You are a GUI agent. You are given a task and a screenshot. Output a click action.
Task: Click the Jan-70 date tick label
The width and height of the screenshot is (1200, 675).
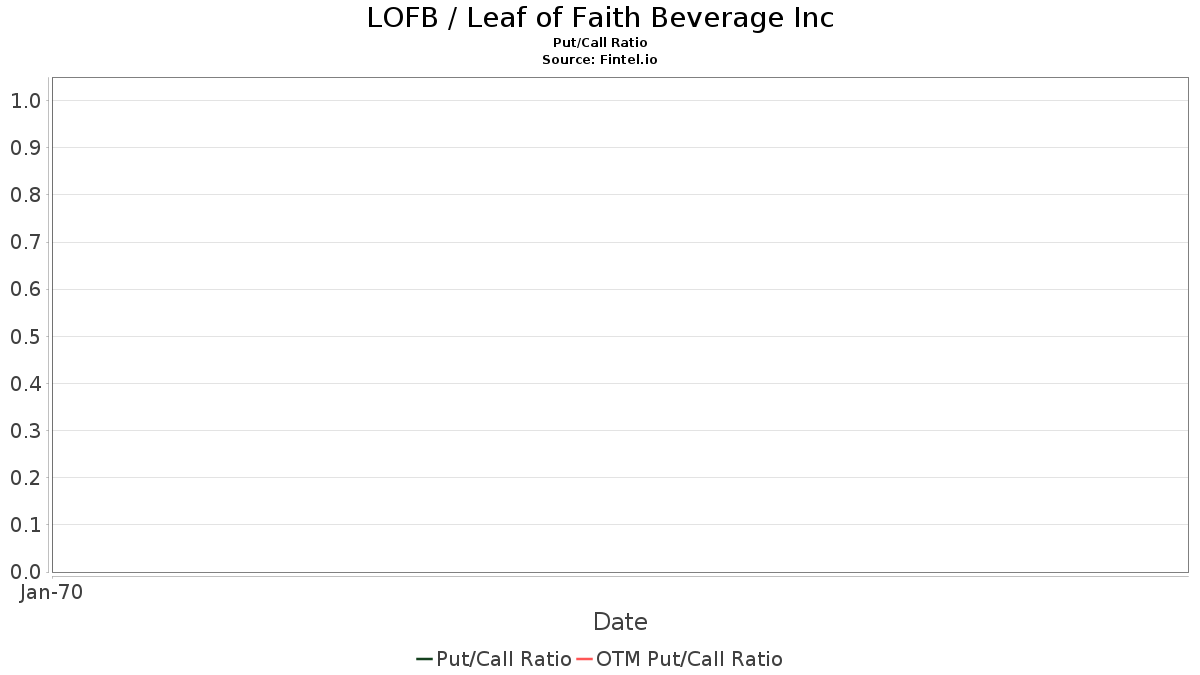tap(51, 592)
